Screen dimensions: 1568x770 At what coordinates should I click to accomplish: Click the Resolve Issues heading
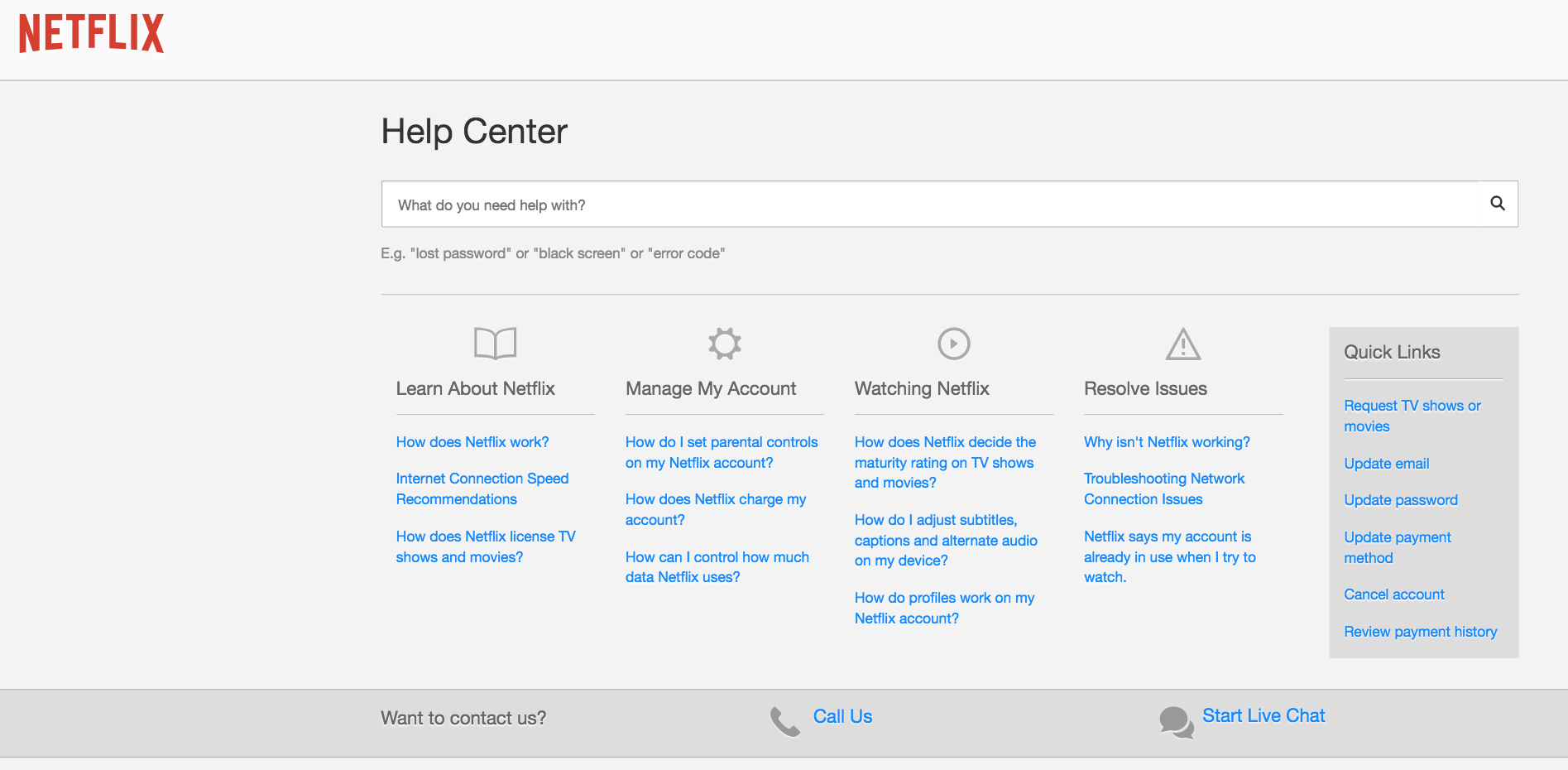coord(1145,388)
